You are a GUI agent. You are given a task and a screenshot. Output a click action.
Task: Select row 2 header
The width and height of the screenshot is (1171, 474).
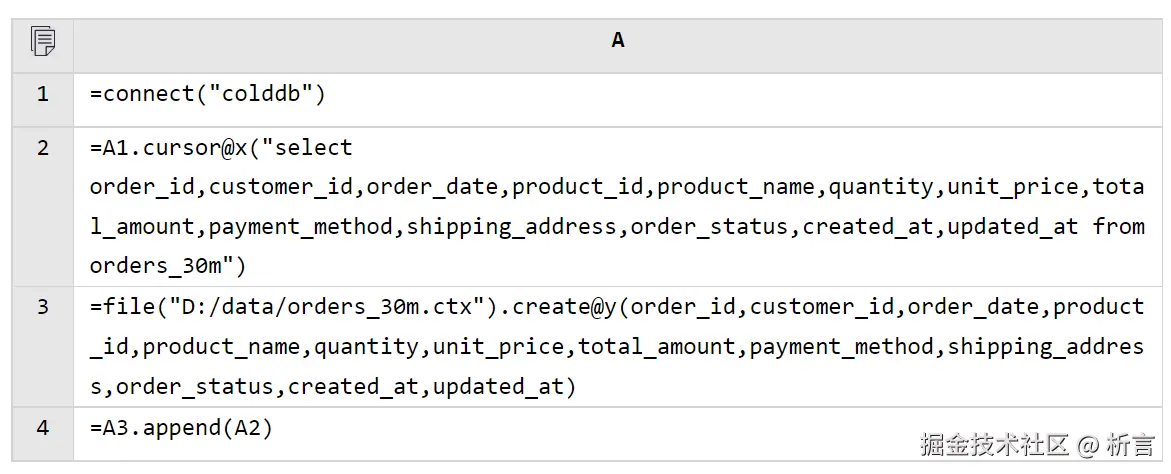[43, 148]
